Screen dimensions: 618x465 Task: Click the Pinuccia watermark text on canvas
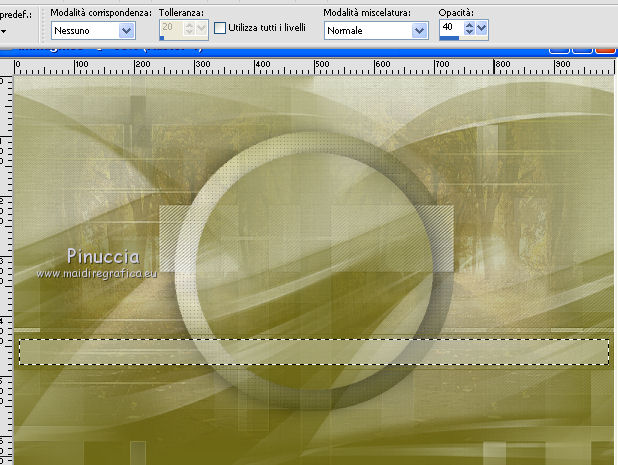103,257
